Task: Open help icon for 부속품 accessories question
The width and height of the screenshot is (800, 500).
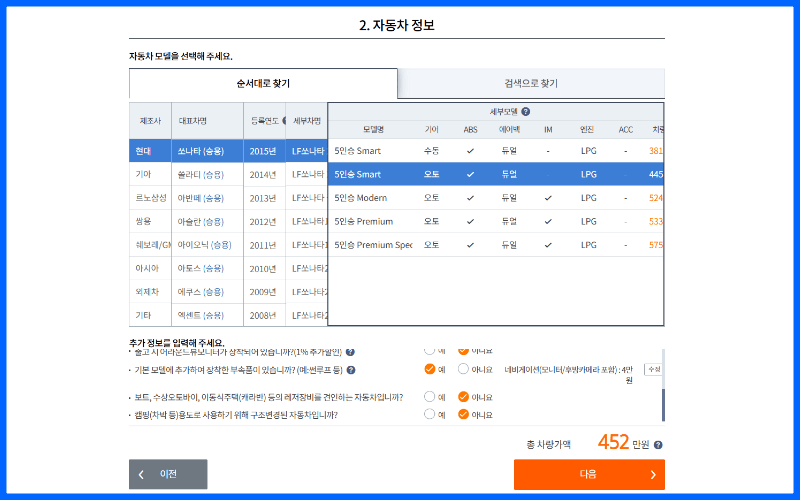Action: click(x=351, y=370)
